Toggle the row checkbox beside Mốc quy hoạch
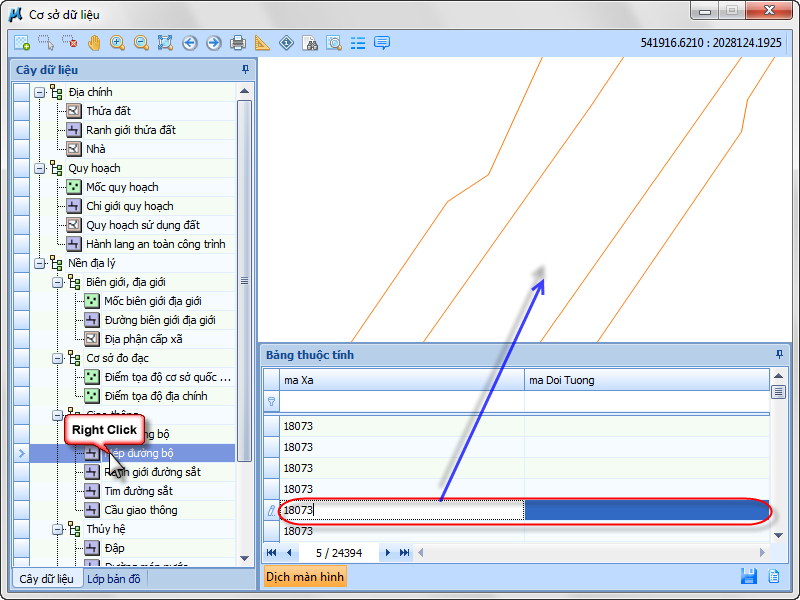800x600 pixels. [x=21, y=187]
